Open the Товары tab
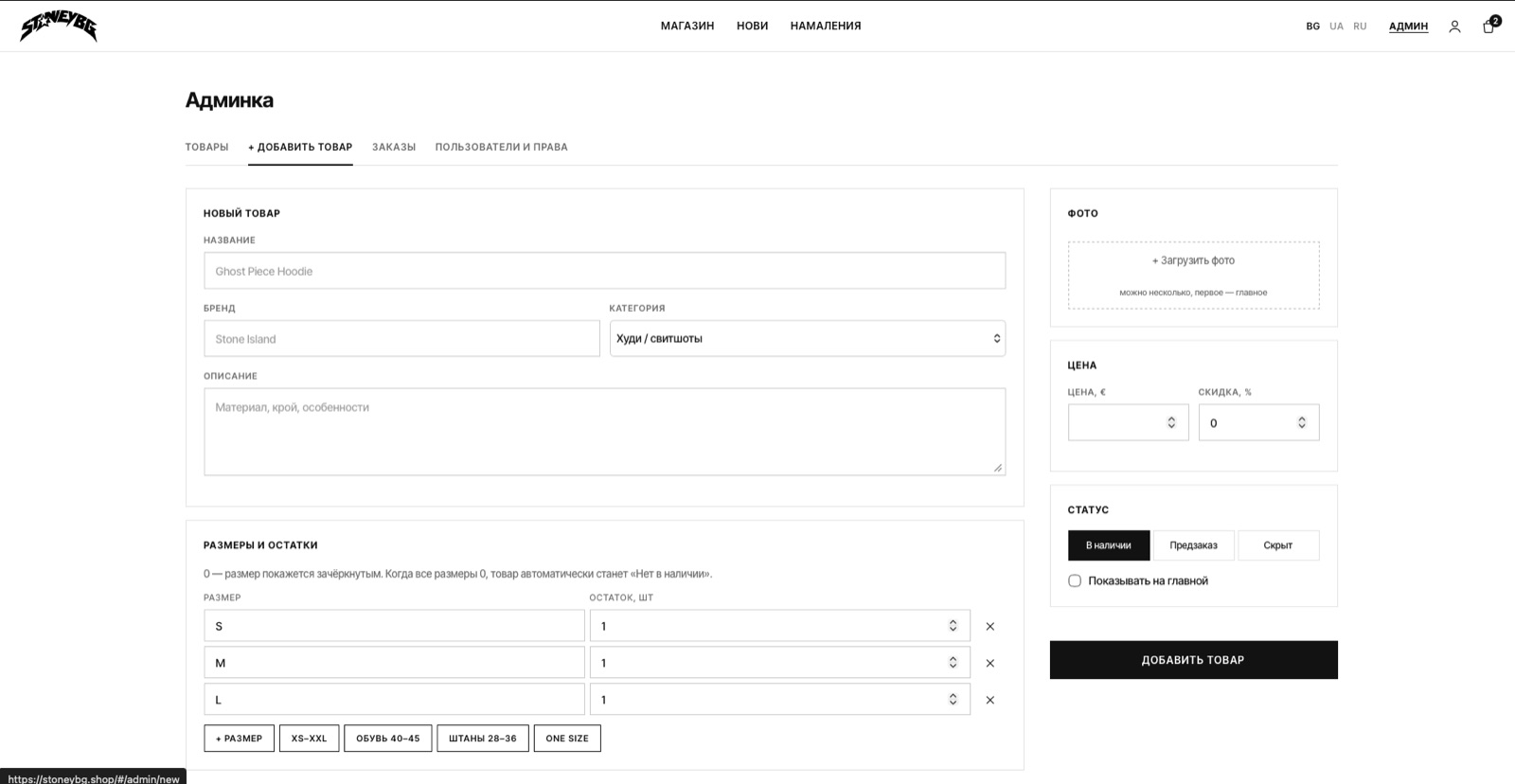The width and height of the screenshot is (1515, 784). (x=206, y=147)
